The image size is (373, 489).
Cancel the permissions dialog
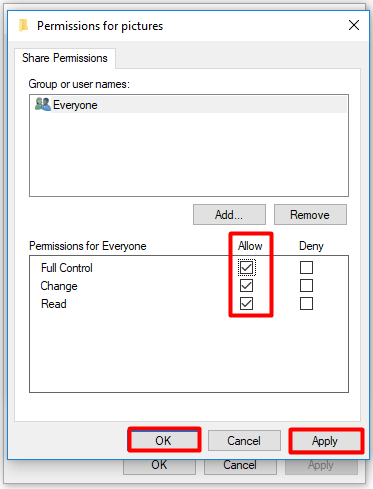(x=244, y=440)
